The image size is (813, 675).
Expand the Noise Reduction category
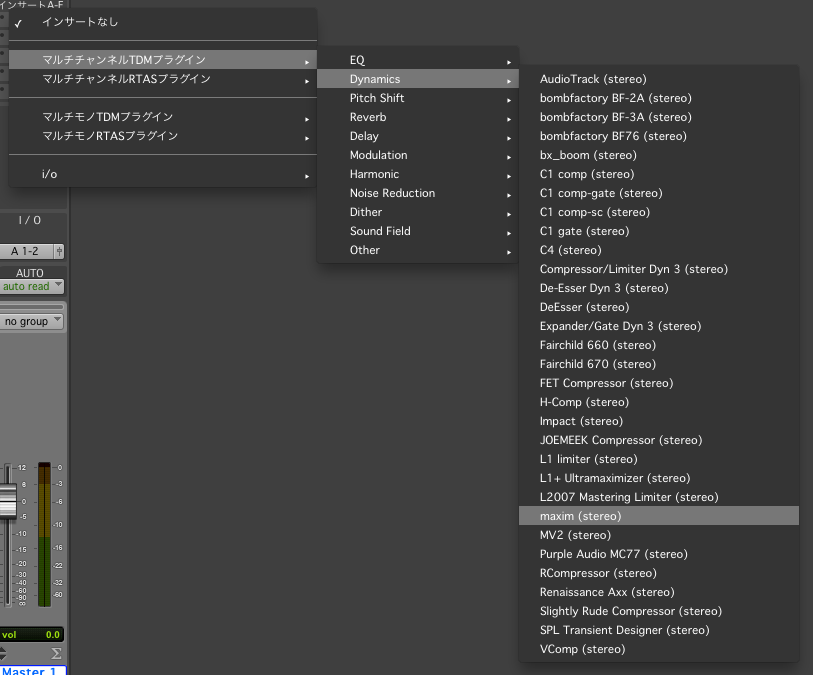[x=418, y=193]
